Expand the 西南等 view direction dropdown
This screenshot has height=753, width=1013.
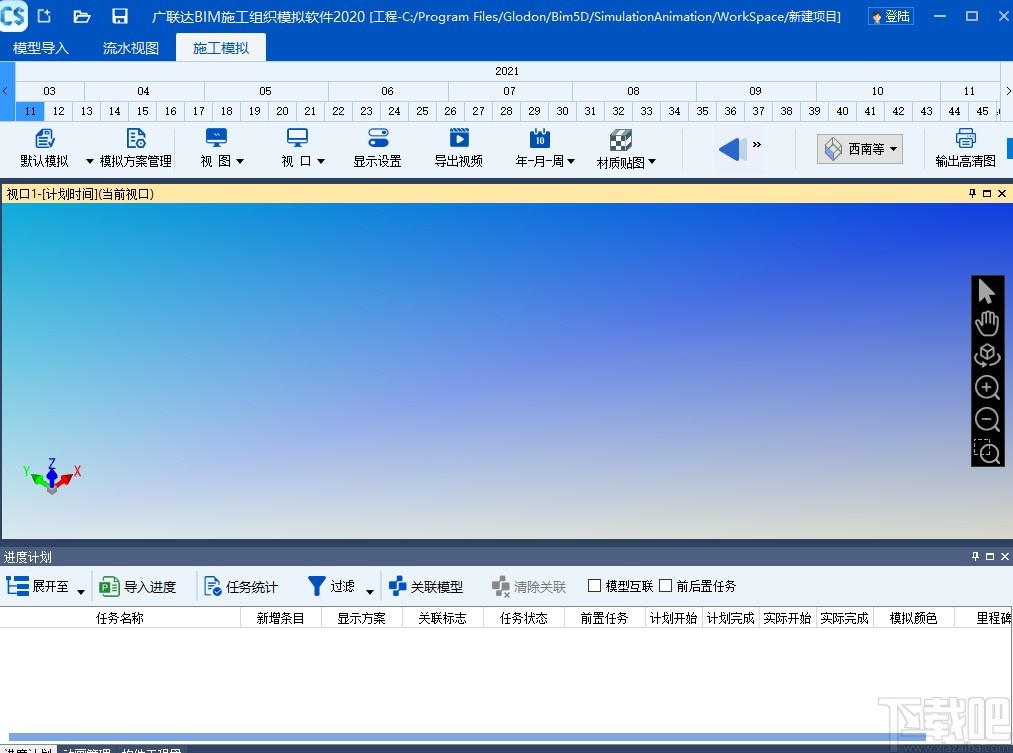click(858, 147)
